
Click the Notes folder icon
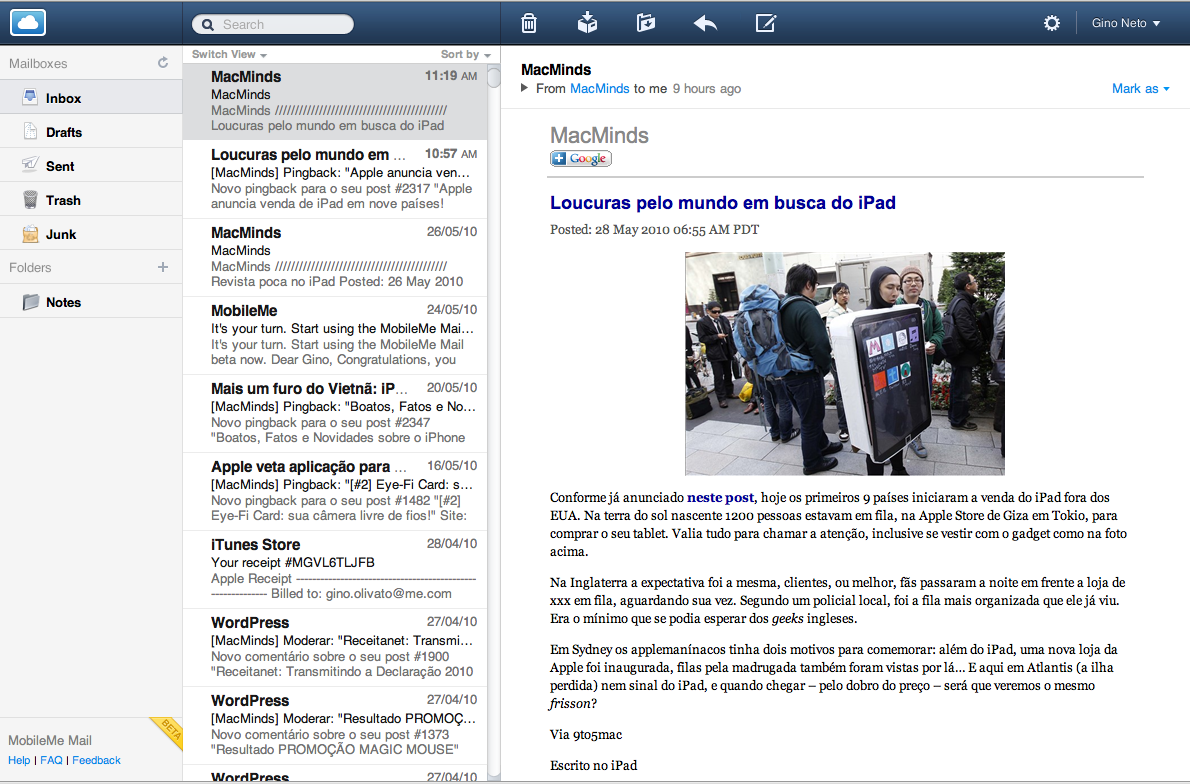click(x=30, y=302)
